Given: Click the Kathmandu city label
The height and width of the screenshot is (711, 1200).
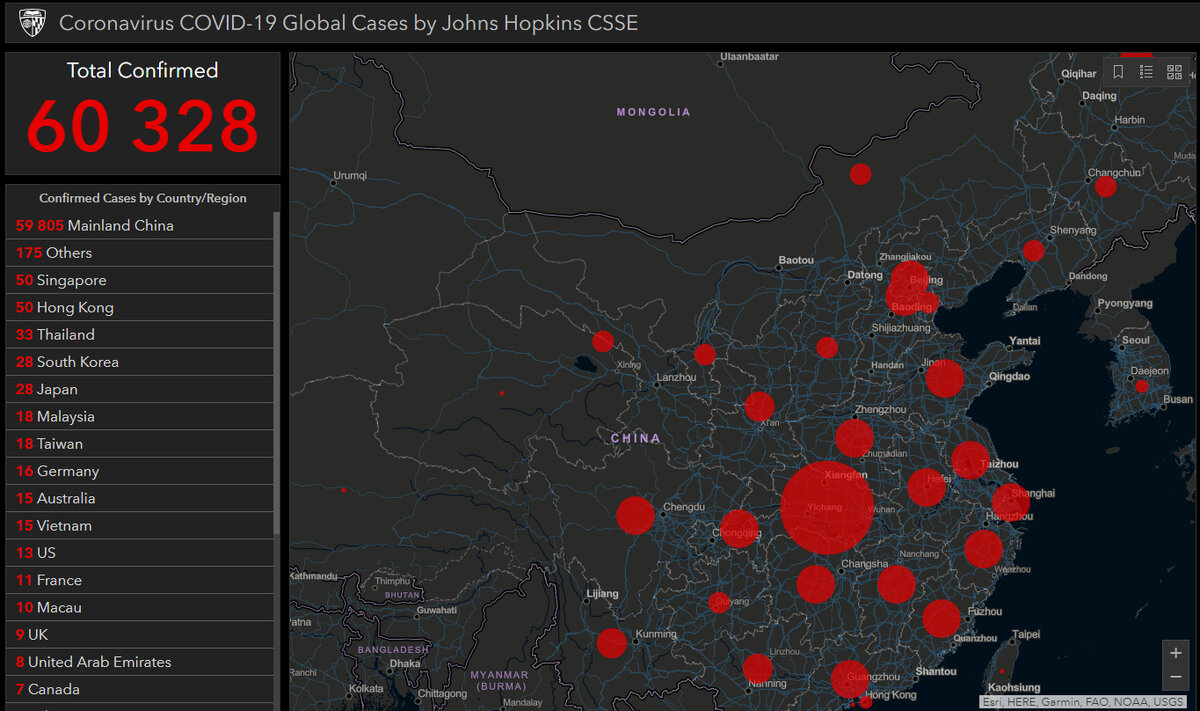Looking at the screenshot, I should click(314, 576).
